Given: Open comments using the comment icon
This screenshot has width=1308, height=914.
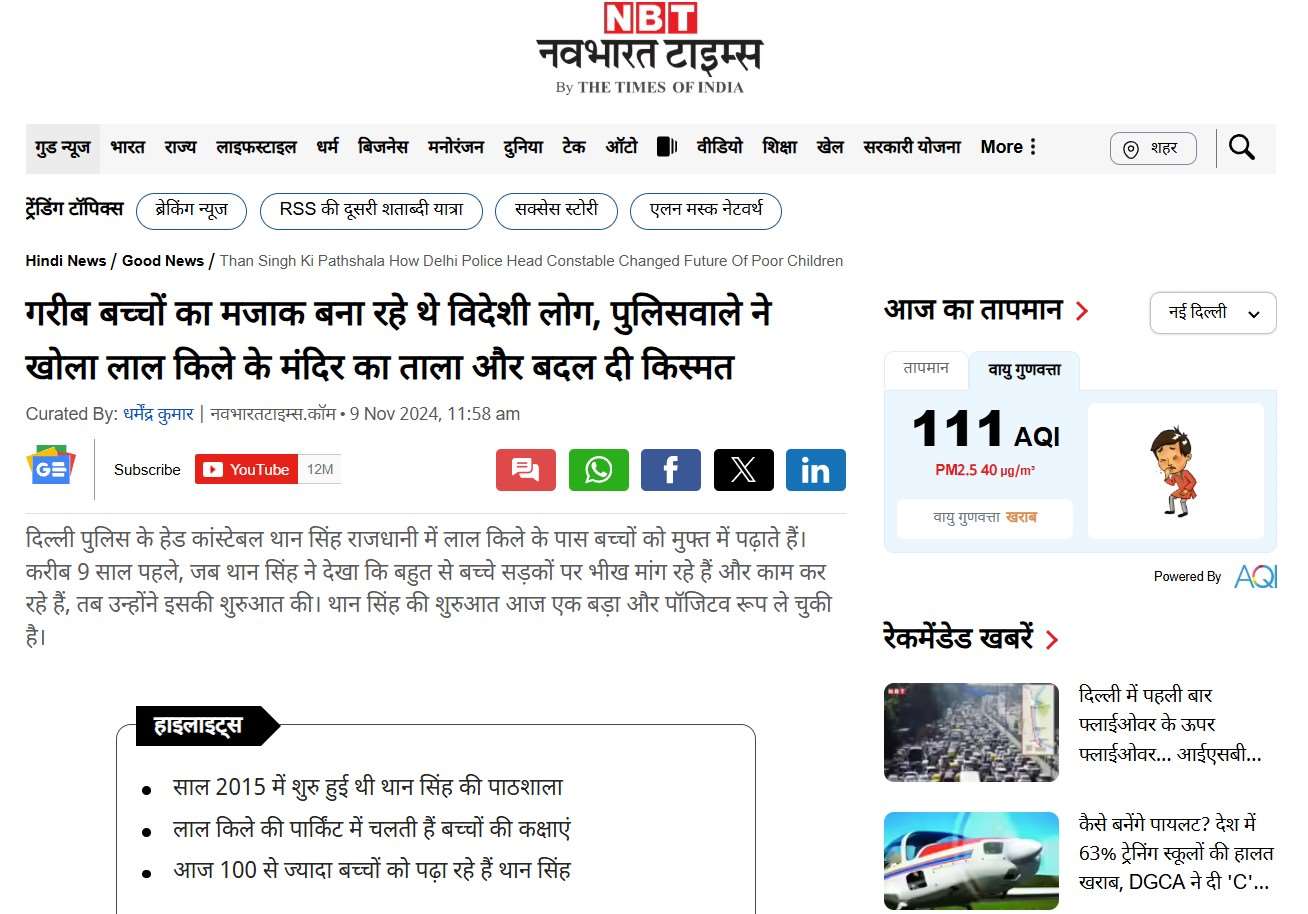Looking at the screenshot, I should coord(526,470).
